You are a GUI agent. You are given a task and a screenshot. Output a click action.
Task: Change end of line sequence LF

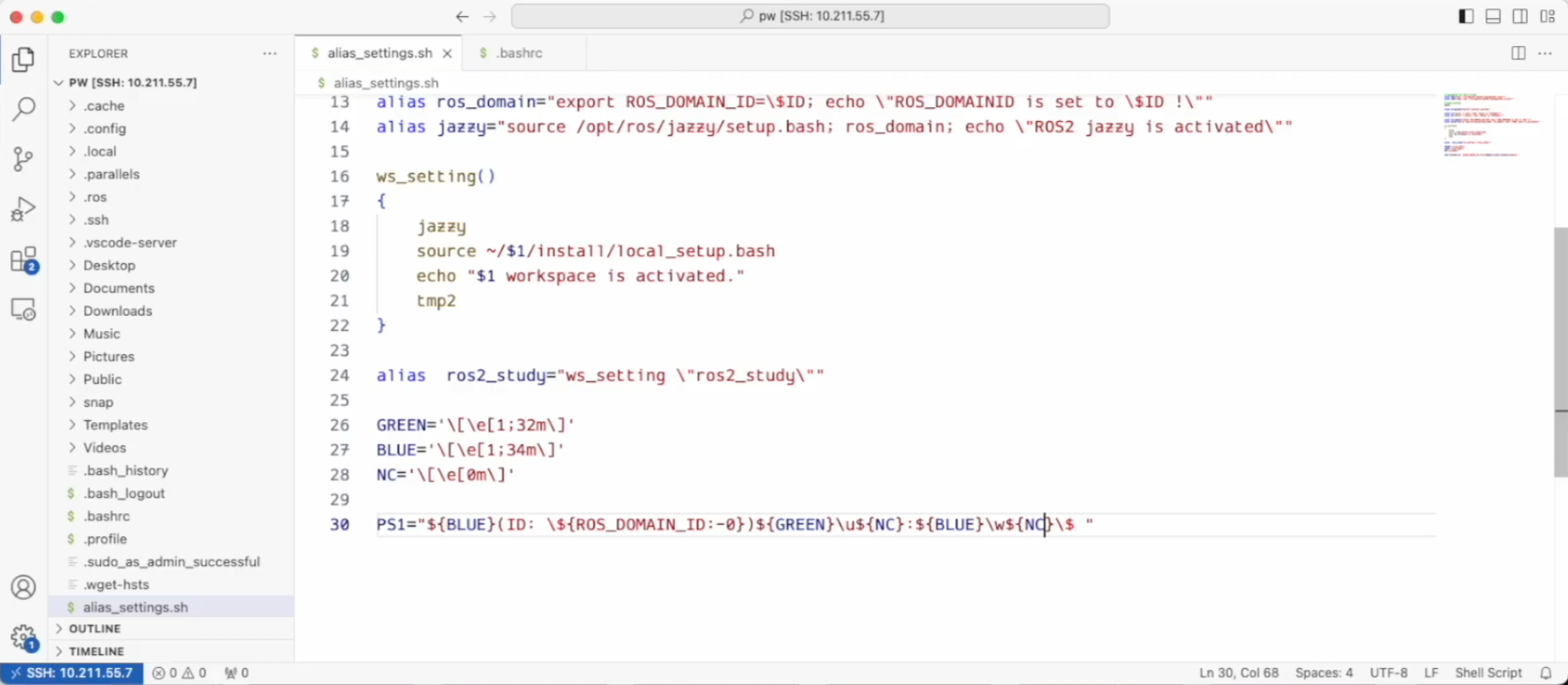point(1431,673)
